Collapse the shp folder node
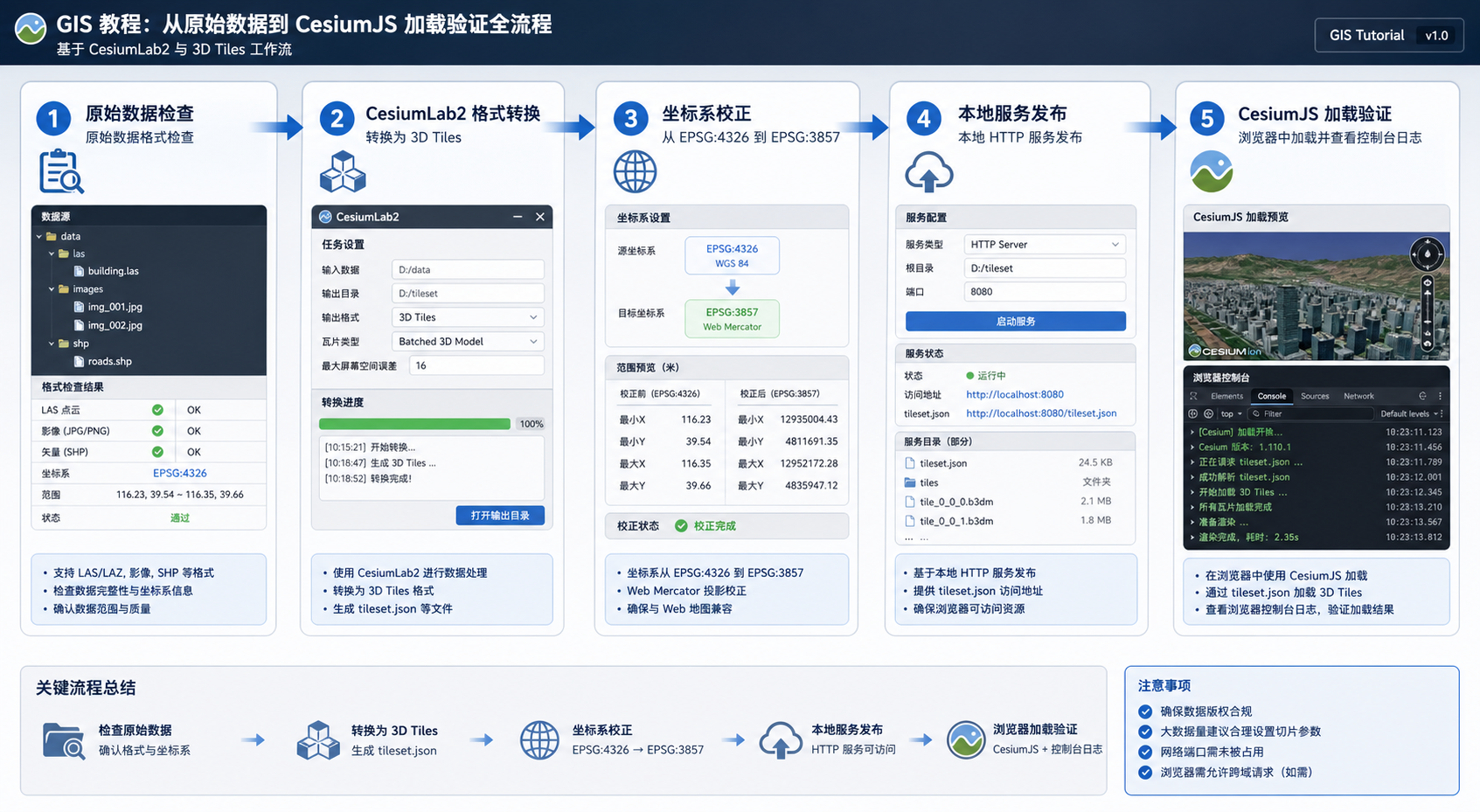This screenshot has height=812, width=1480. (x=52, y=344)
